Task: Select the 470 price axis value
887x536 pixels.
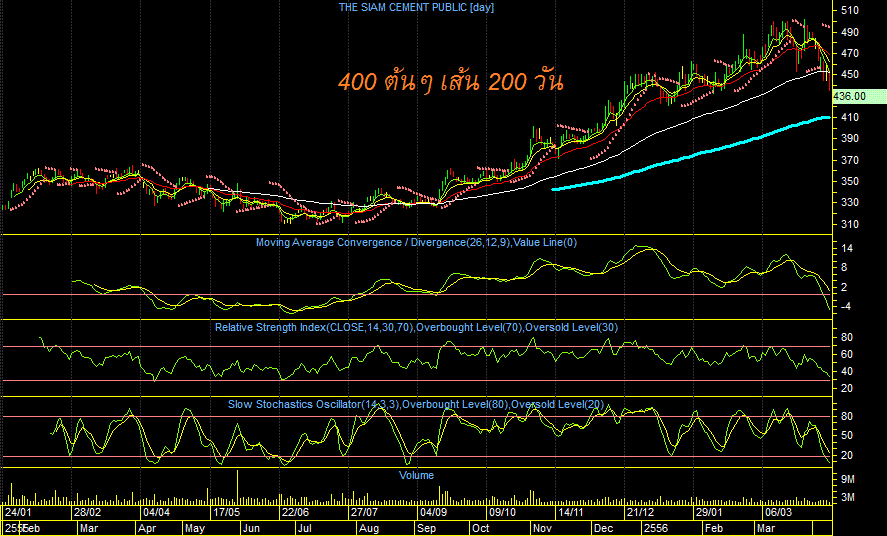Action: pyautogui.click(x=849, y=53)
